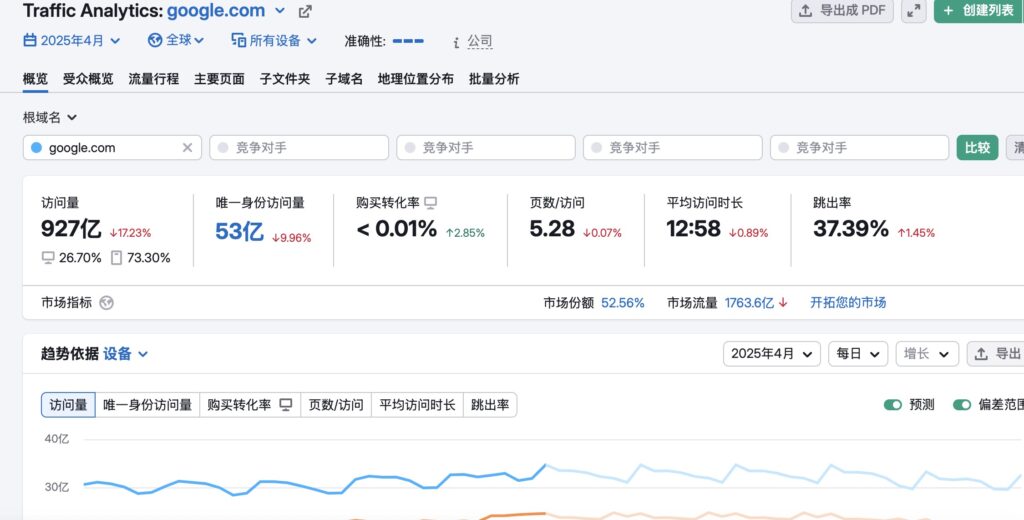Open the 增长 dropdown

point(927,354)
